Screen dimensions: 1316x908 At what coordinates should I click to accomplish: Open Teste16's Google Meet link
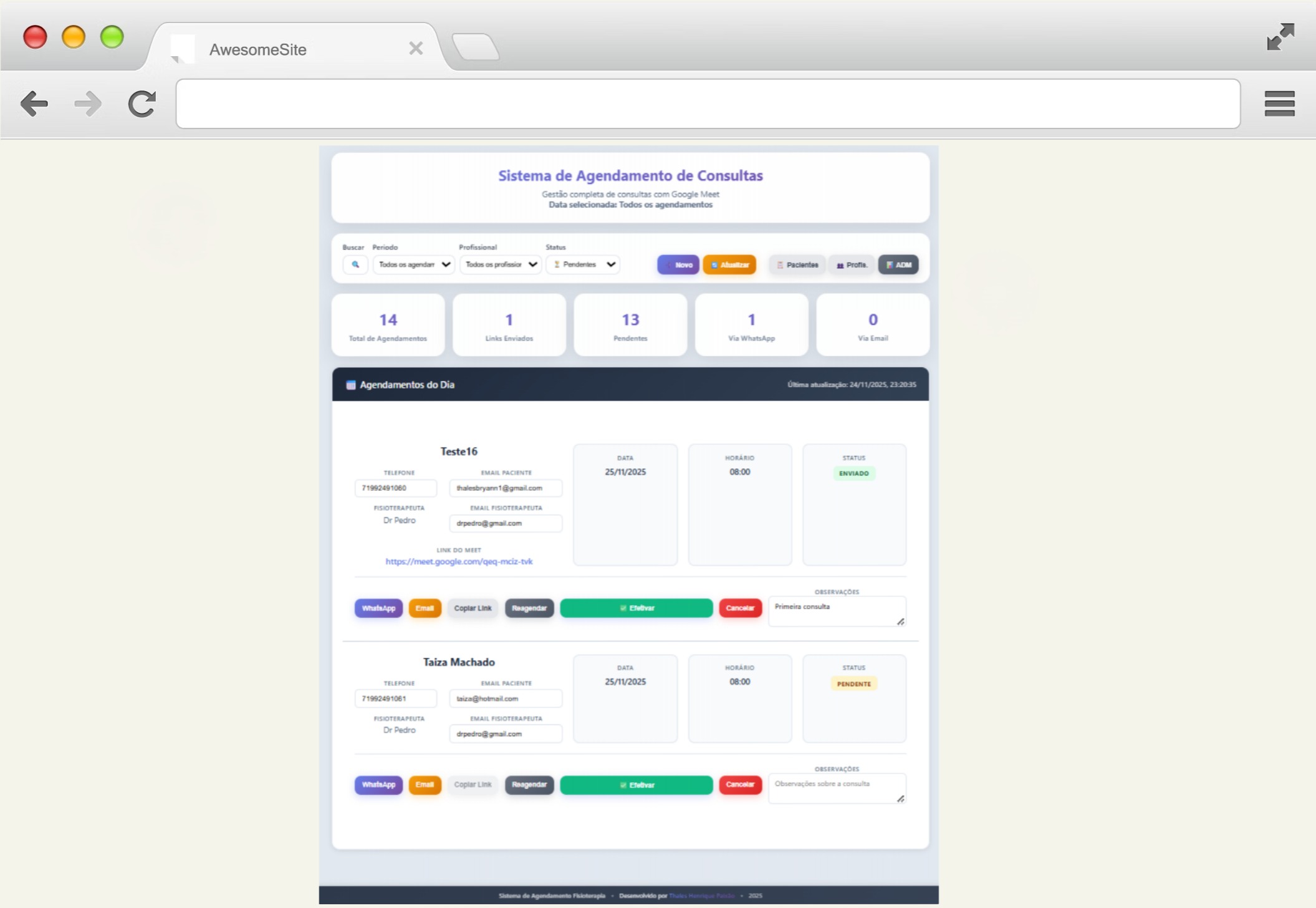[459, 561]
